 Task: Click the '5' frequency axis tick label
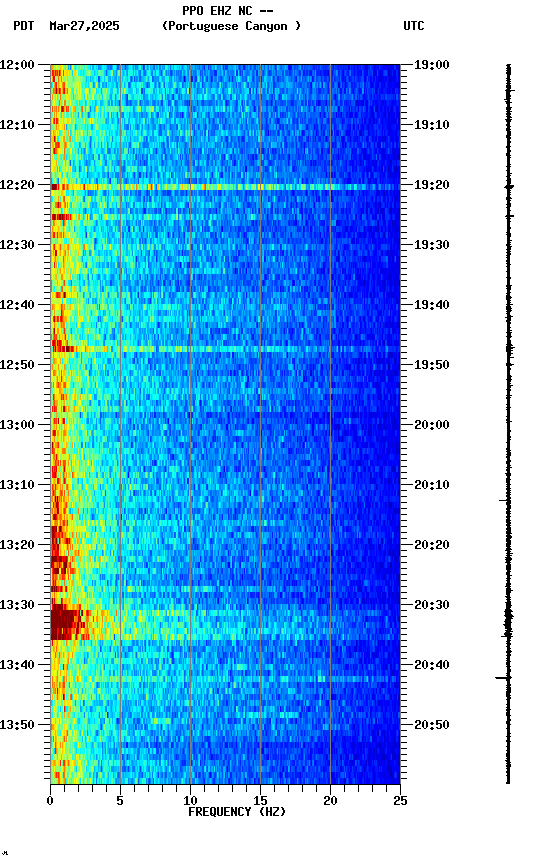[x=120, y=801]
